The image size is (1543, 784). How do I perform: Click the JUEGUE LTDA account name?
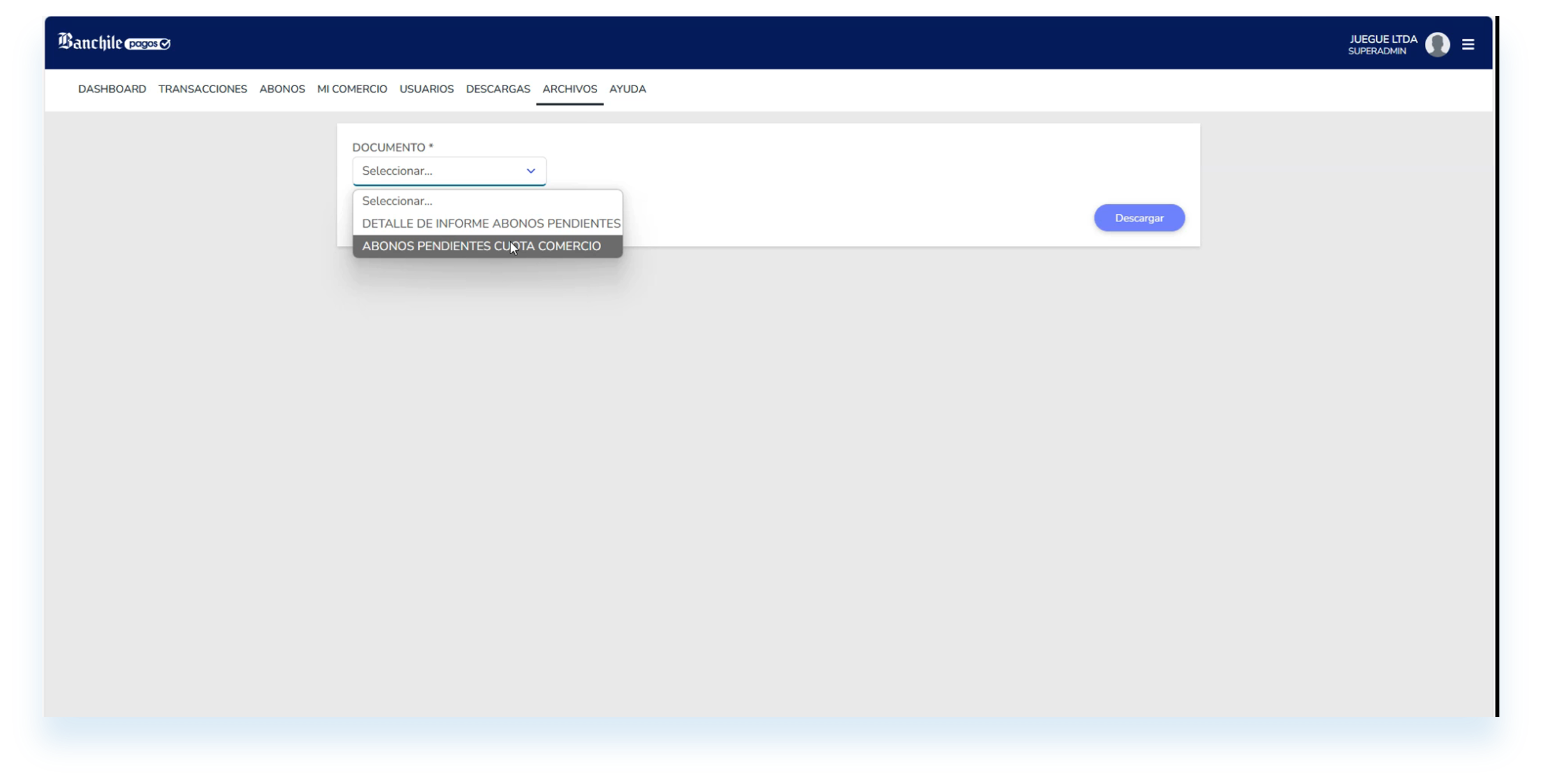tap(1383, 40)
